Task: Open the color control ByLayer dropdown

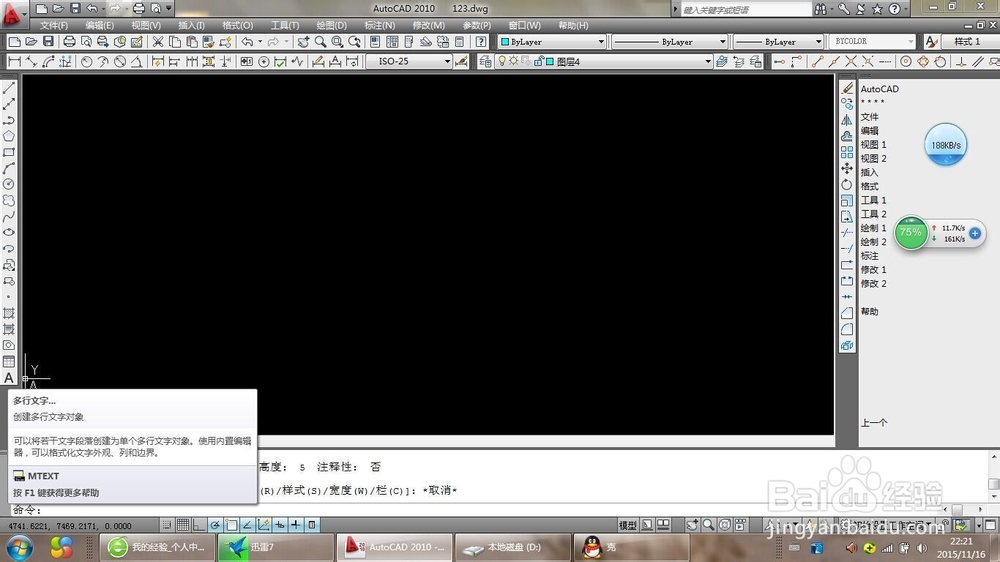Action: point(552,41)
